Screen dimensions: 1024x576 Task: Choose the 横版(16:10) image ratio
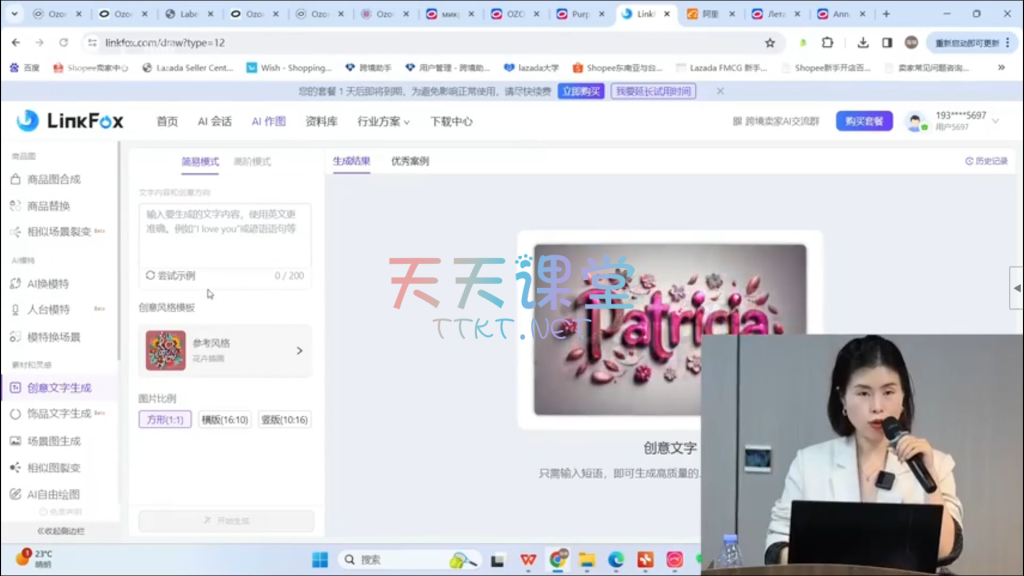(x=224, y=420)
